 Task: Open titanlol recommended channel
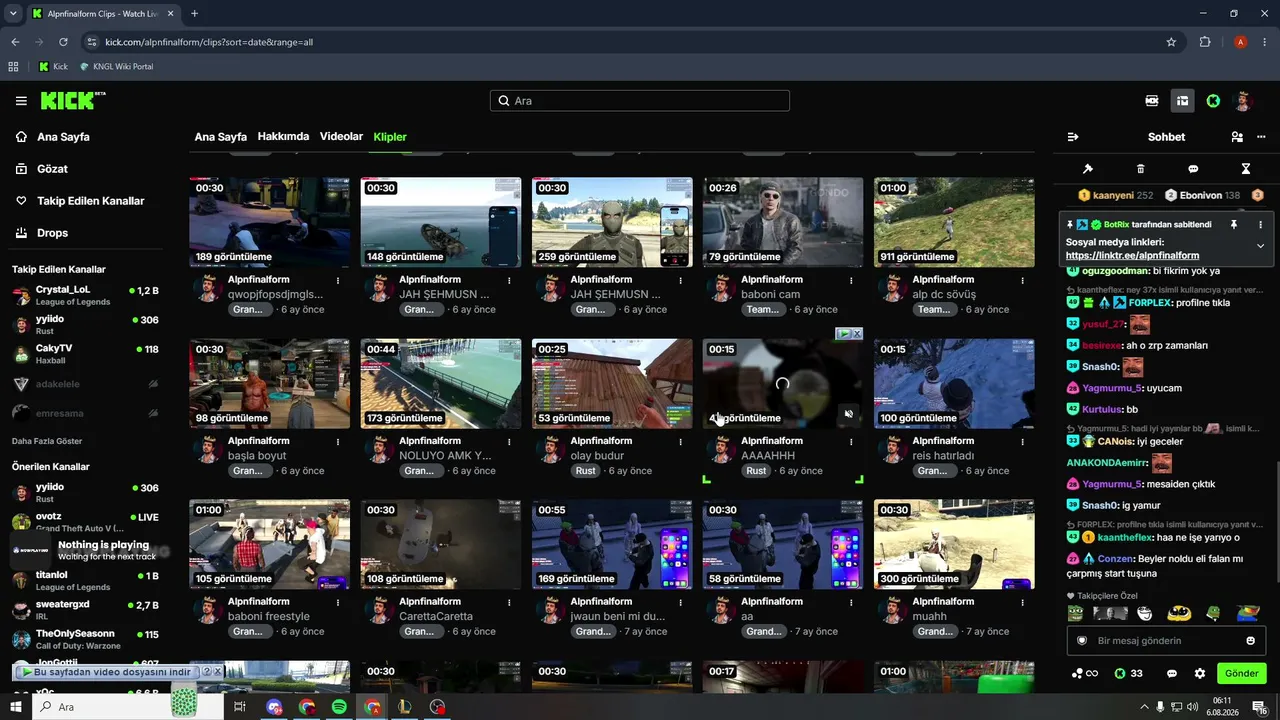[x=86, y=580]
